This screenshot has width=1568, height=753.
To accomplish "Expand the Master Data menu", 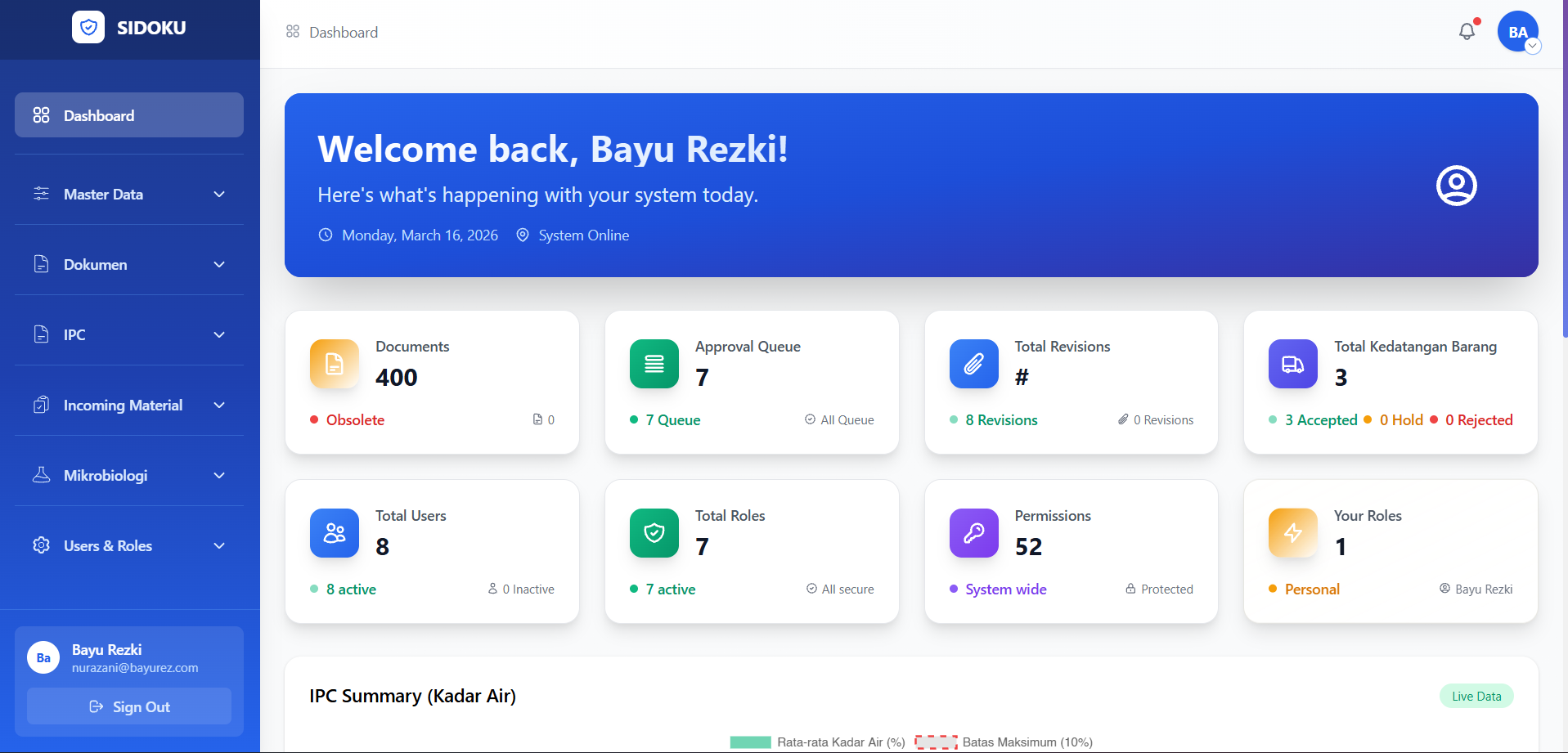I will (128, 194).
